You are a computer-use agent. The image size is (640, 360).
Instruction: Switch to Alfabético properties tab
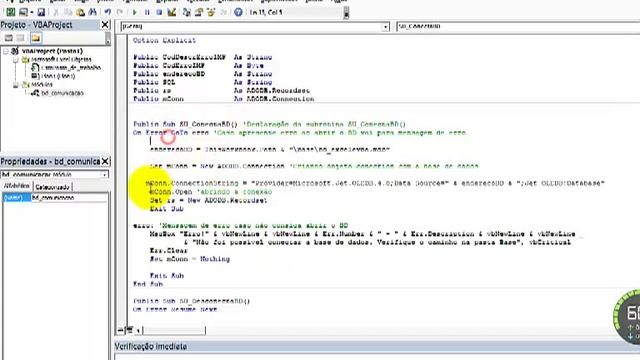click(x=16, y=186)
